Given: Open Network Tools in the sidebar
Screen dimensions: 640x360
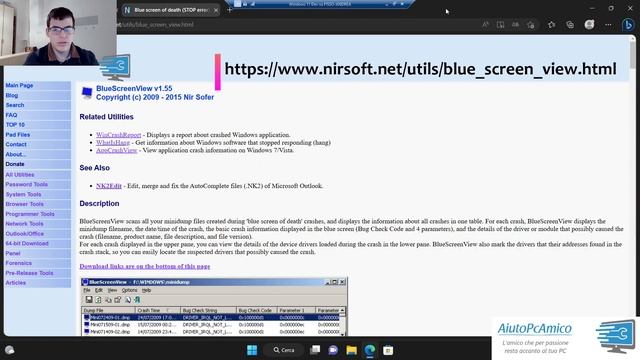Looking at the screenshot, I should [24, 224].
